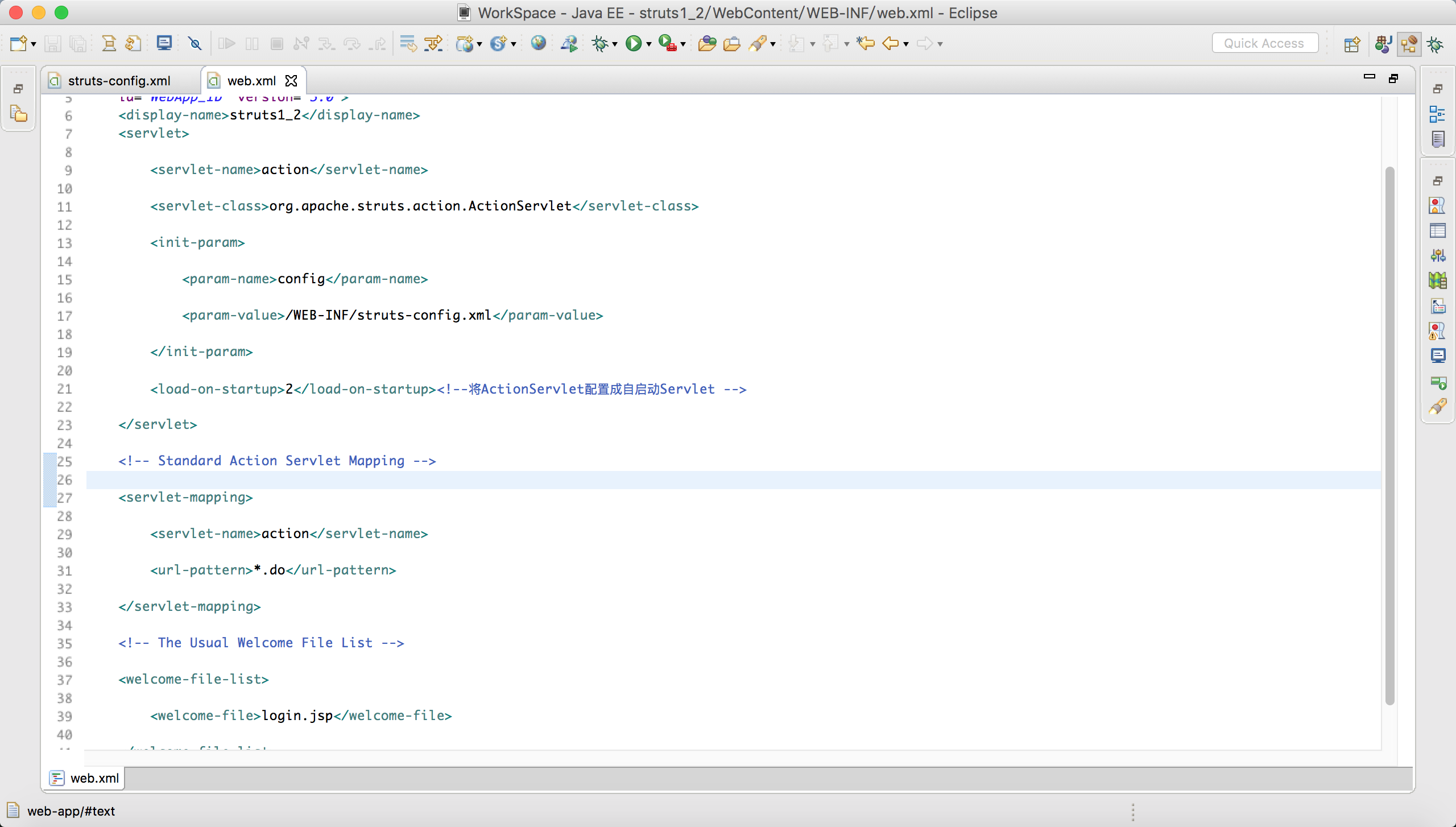
Task: Maximize the editor area
Action: click(1393, 78)
